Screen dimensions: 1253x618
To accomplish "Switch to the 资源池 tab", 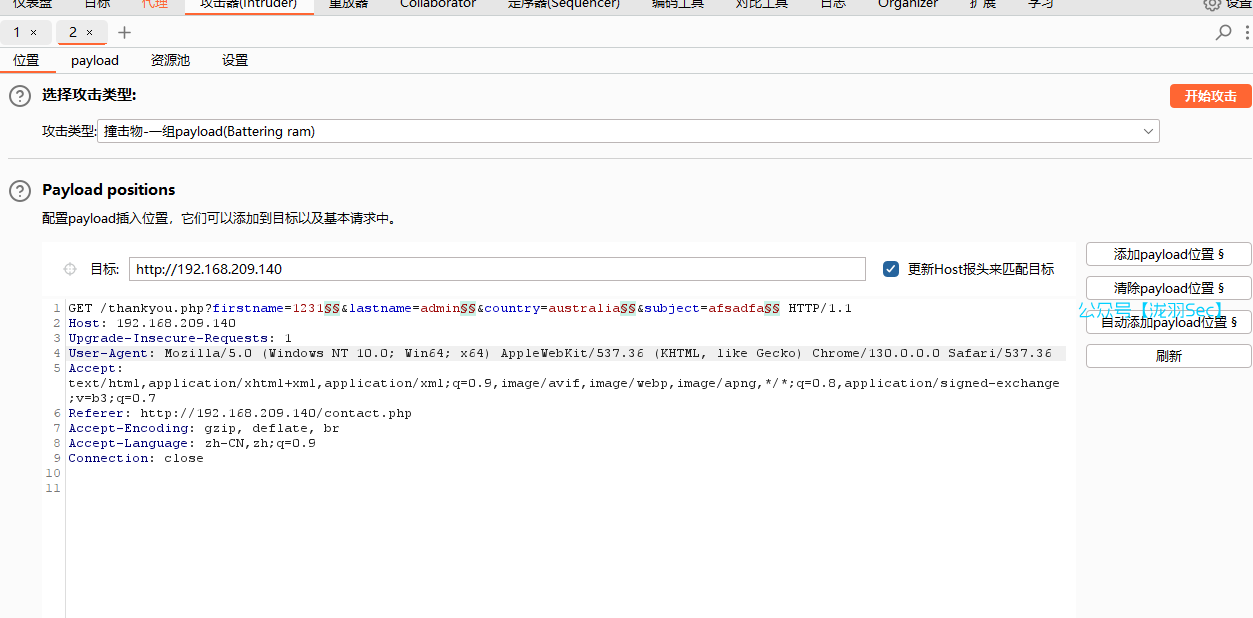I will coord(170,60).
